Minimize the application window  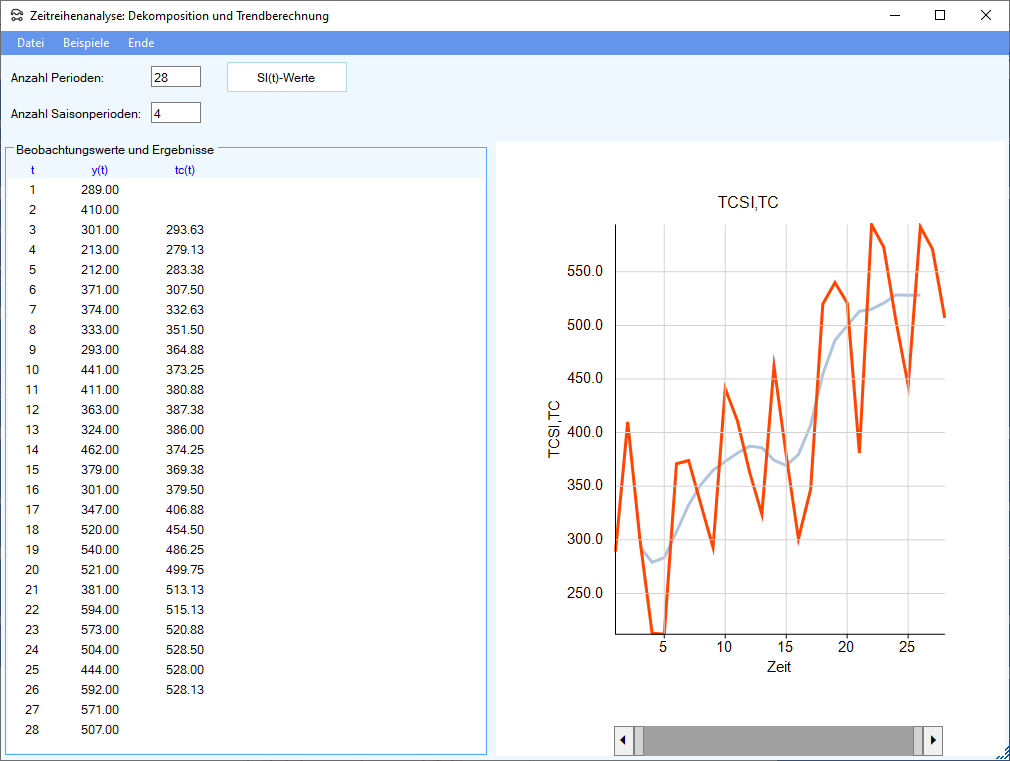[894, 16]
